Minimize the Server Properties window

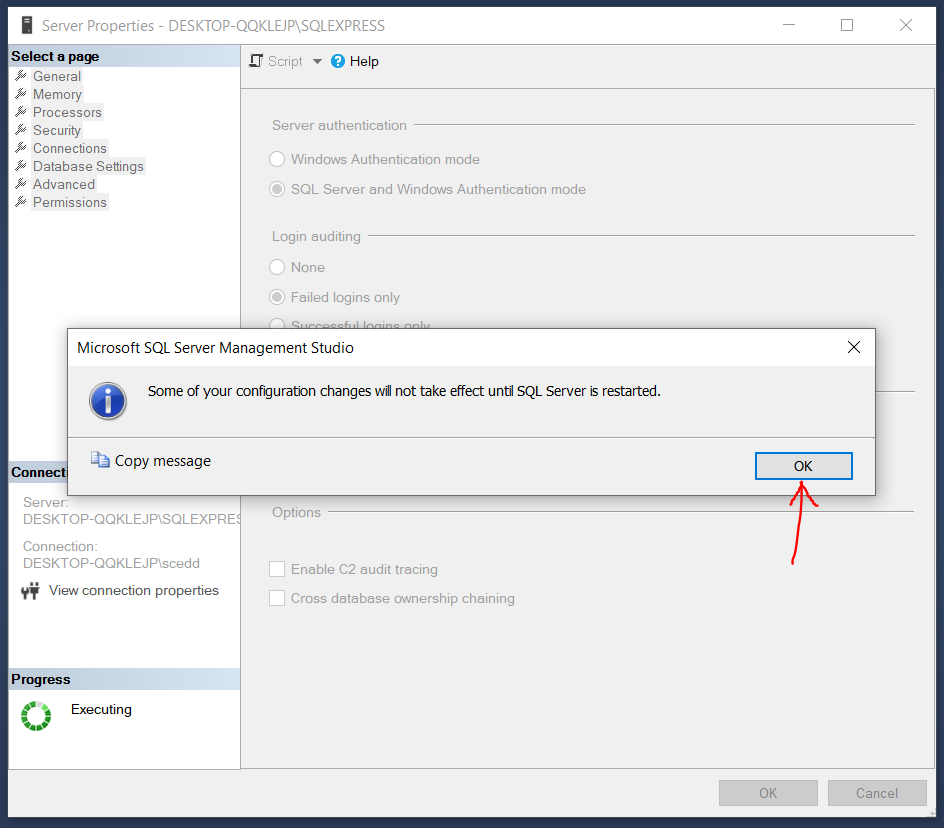click(x=789, y=25)
